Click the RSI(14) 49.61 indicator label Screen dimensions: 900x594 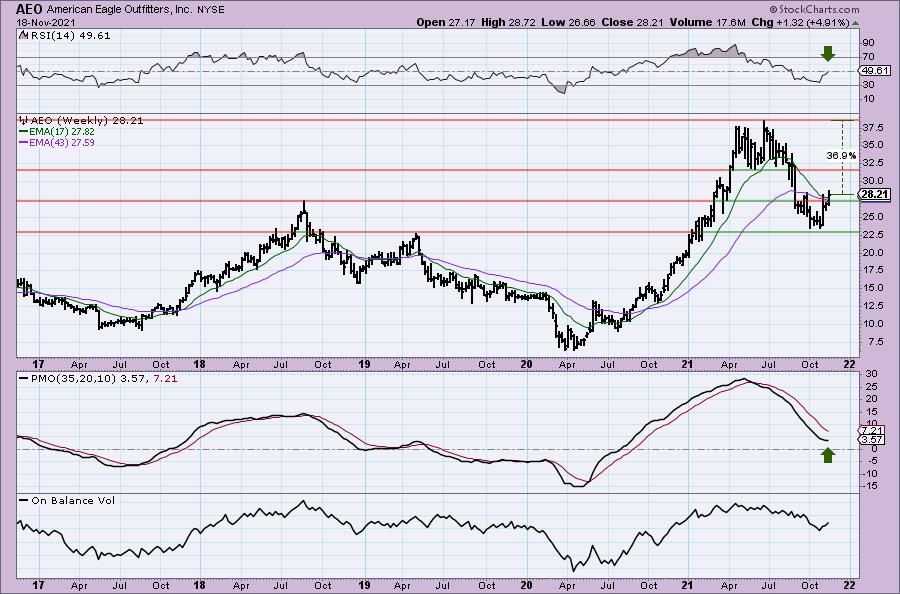coord(70,36)
